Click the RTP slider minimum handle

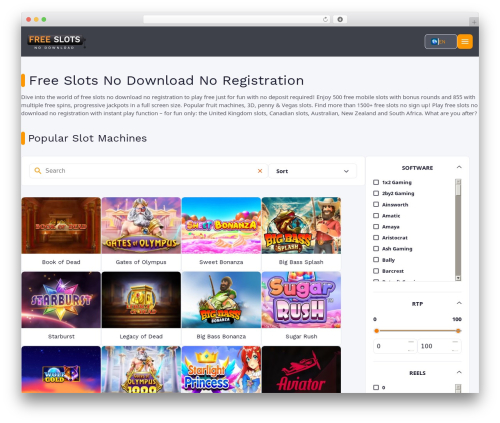pos(377,331)
